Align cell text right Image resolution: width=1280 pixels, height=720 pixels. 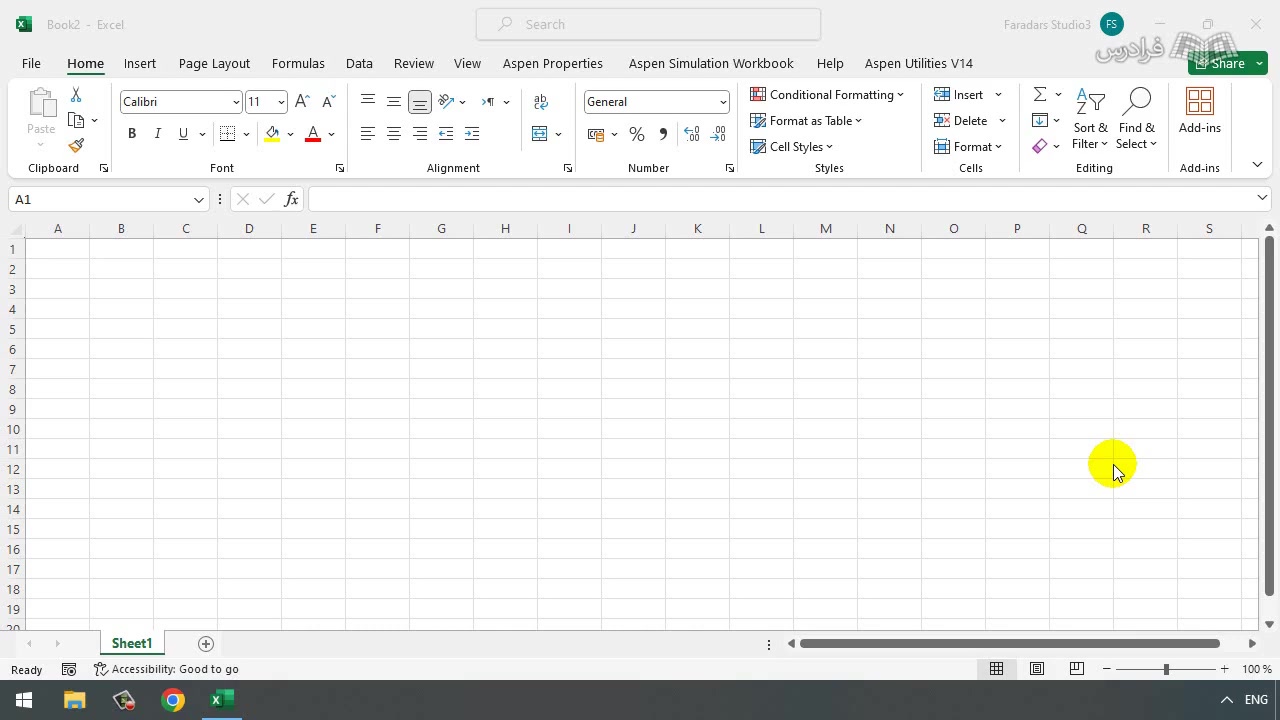coord(420,134)
